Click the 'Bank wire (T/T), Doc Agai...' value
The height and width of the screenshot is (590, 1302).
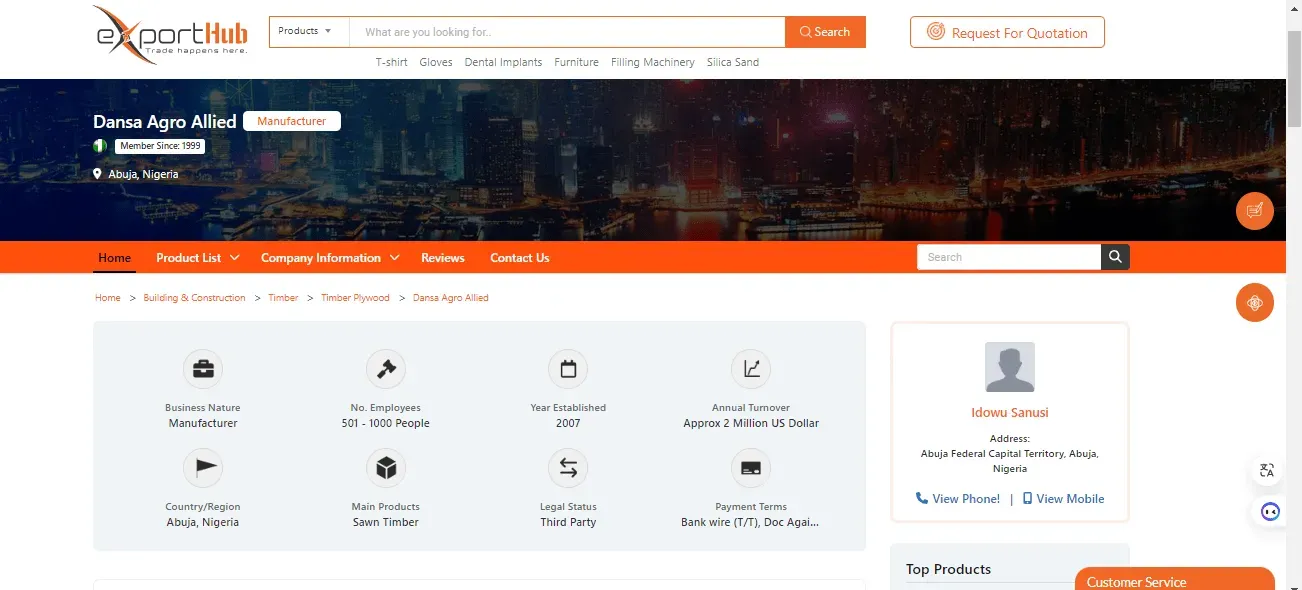[x=751, y=522]
